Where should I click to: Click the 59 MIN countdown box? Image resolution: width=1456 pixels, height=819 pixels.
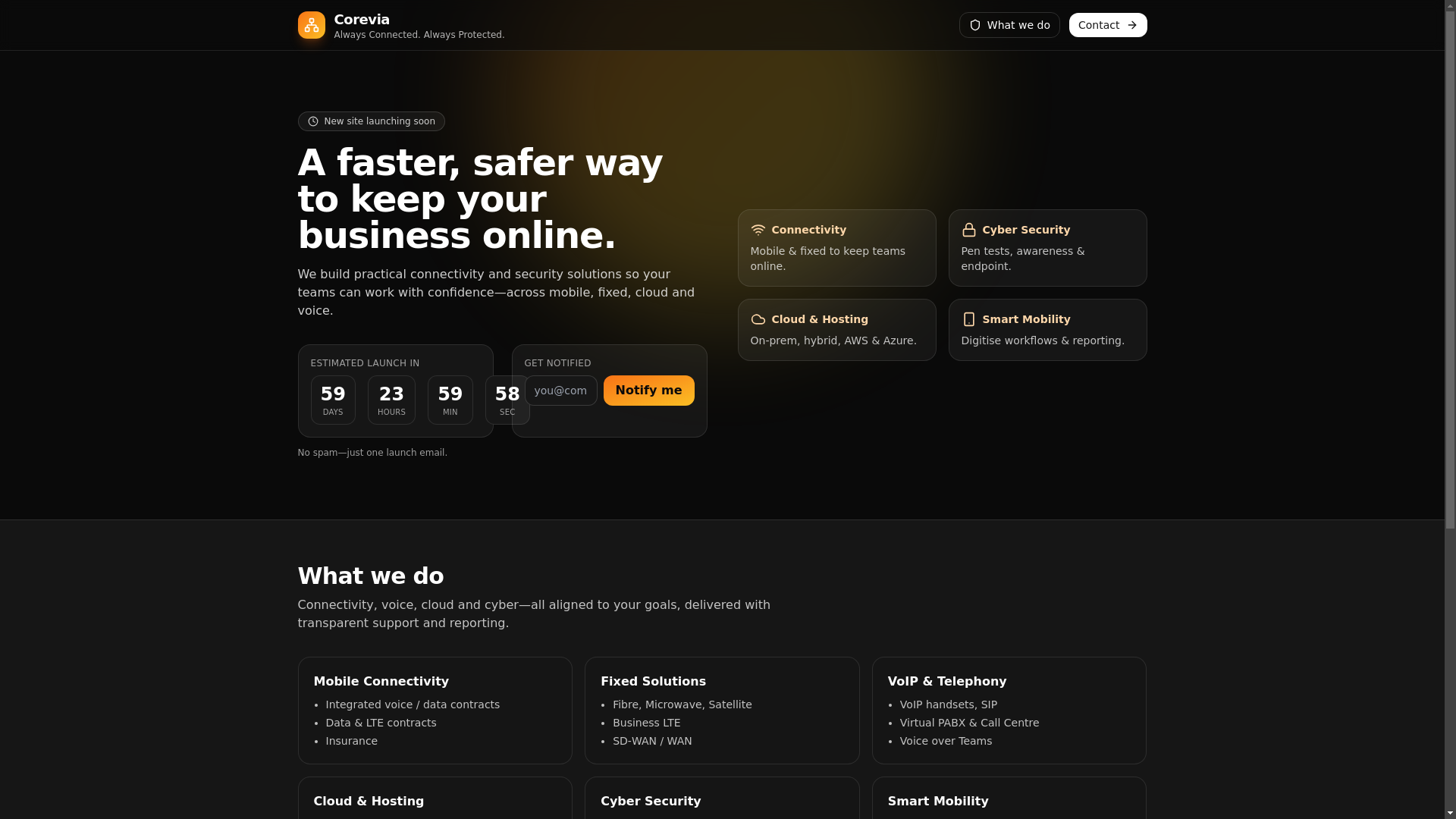tap(450, 400)
